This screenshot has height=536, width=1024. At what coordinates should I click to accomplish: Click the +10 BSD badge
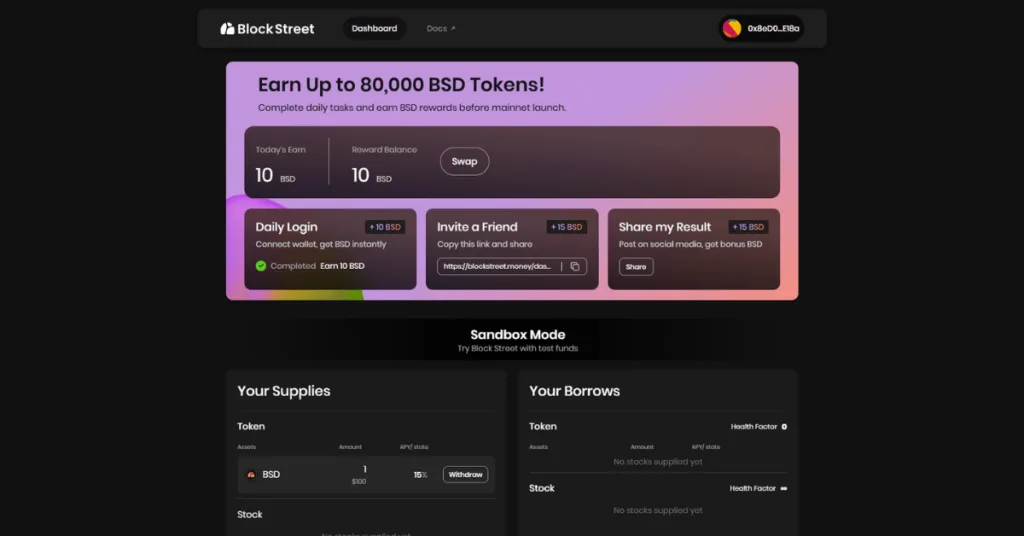point(385,227)
